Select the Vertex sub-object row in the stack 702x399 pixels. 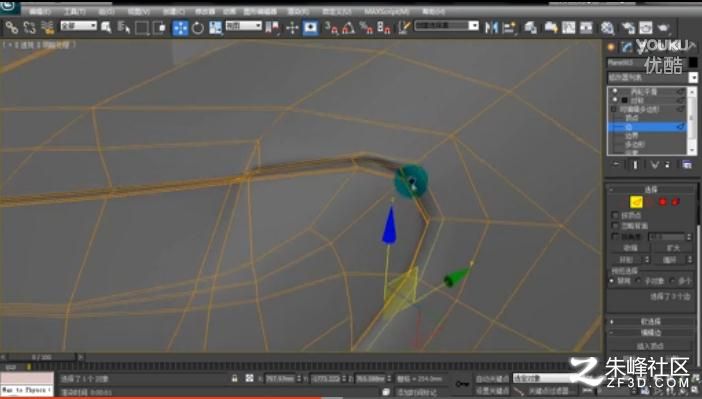[646, 118]
